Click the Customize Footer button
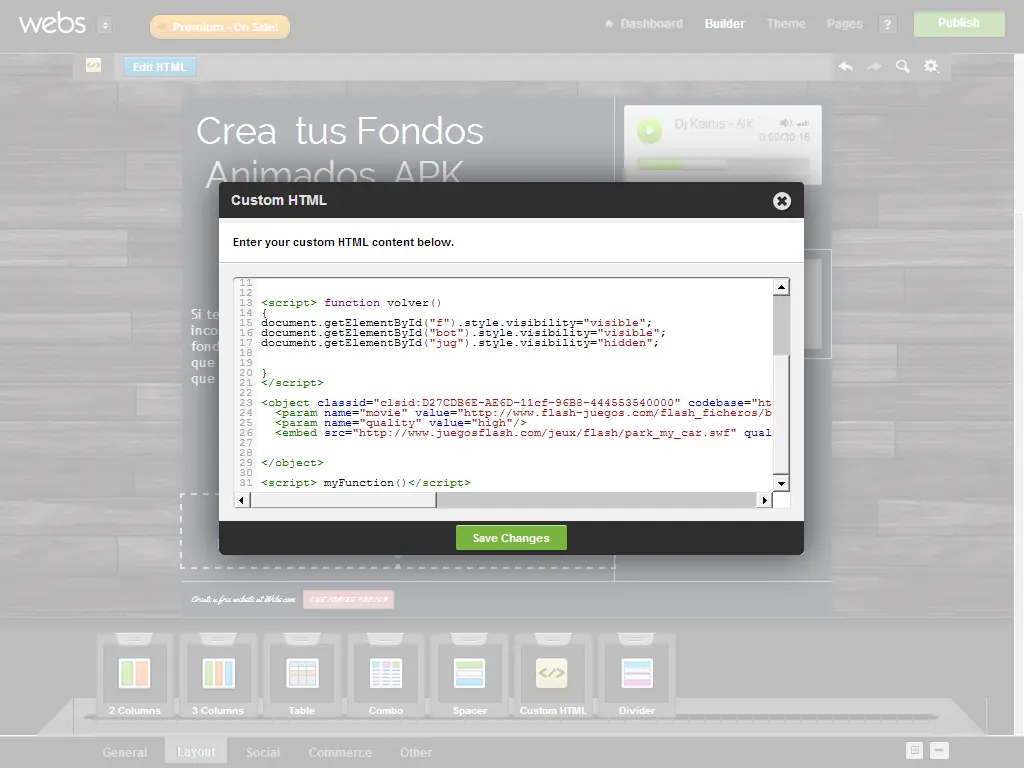Viewport: 1024px width, 768px height. tap(348, 600)
